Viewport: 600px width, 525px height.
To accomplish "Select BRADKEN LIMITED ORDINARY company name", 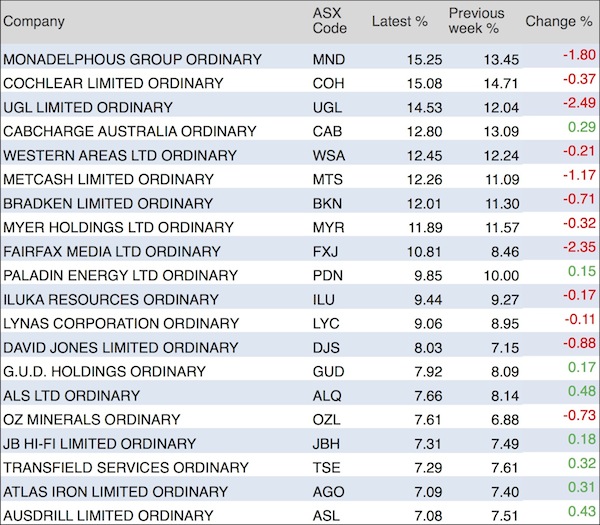I will [108, 203].
